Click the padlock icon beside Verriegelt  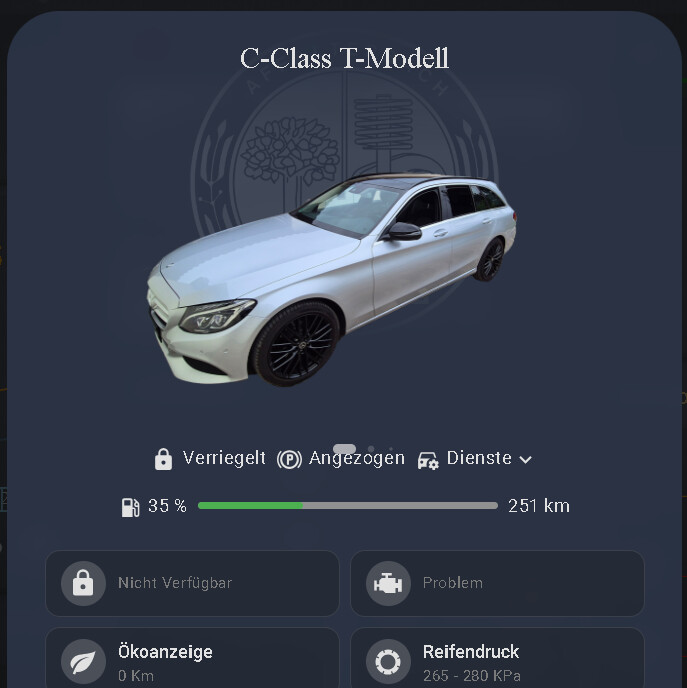[x=163, y=459]
